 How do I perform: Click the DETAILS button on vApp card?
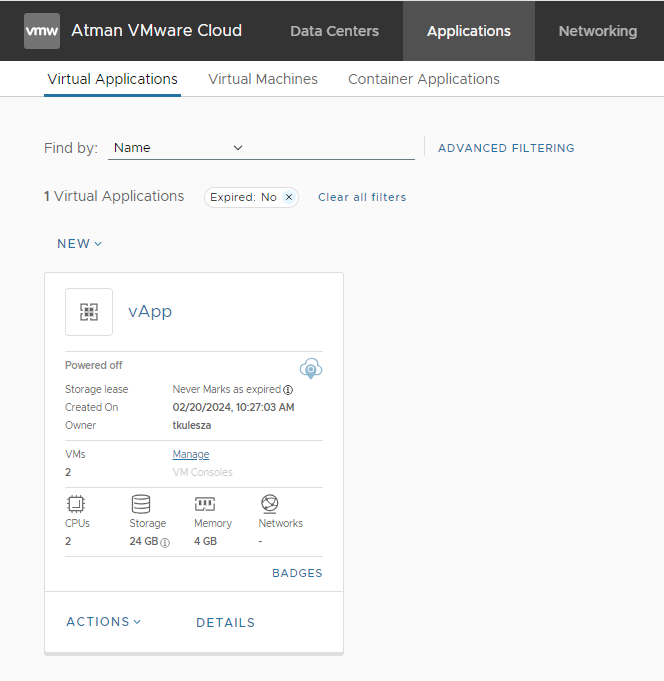(225, 622)
